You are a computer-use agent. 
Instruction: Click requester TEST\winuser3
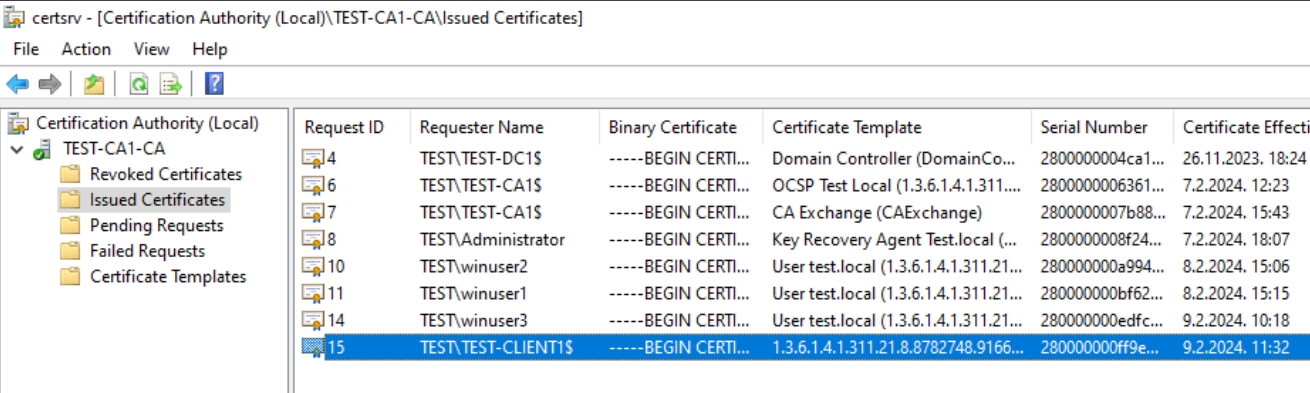[473, 320]
